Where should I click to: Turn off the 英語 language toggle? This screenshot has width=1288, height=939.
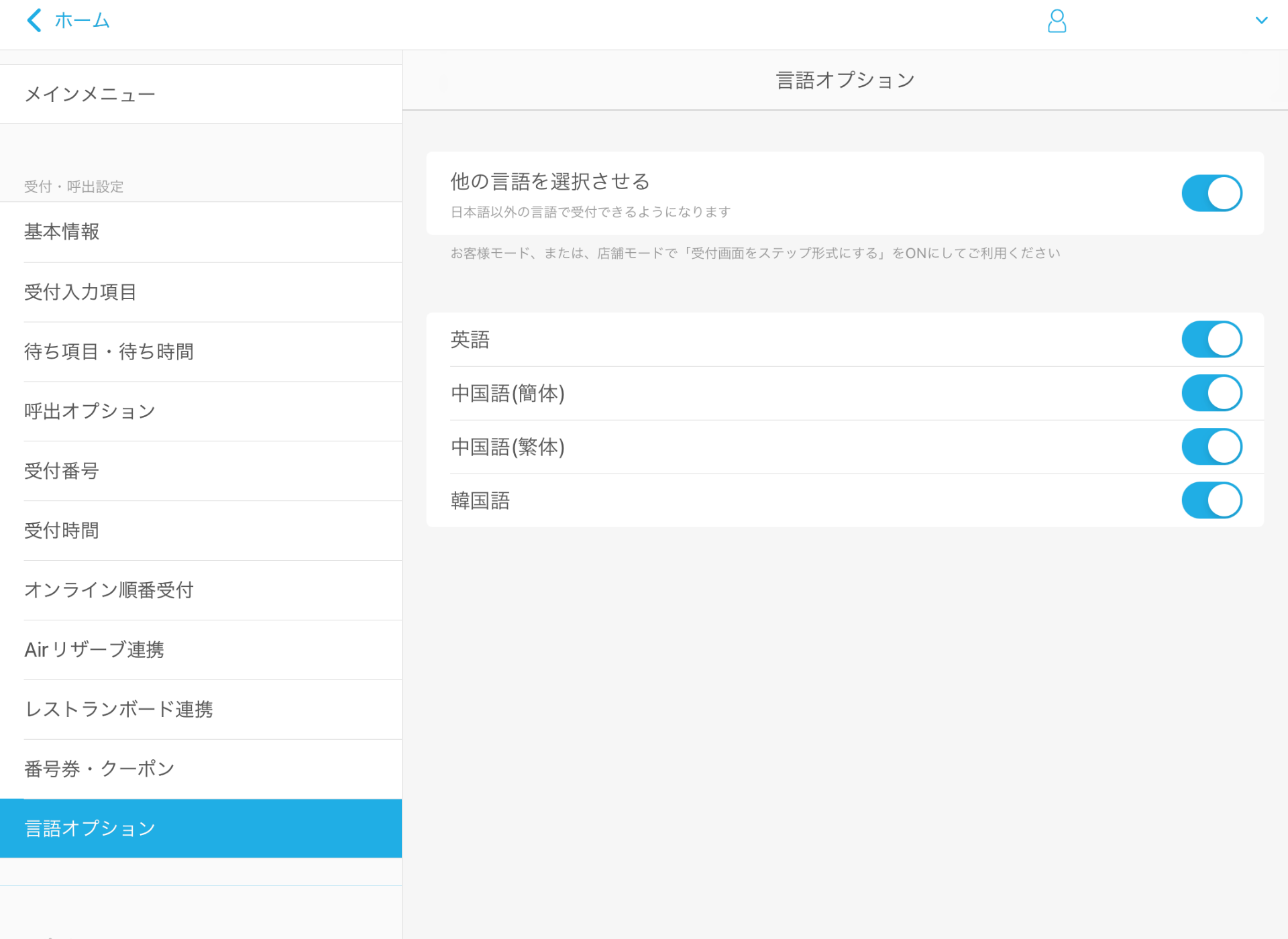(1212, 339)
